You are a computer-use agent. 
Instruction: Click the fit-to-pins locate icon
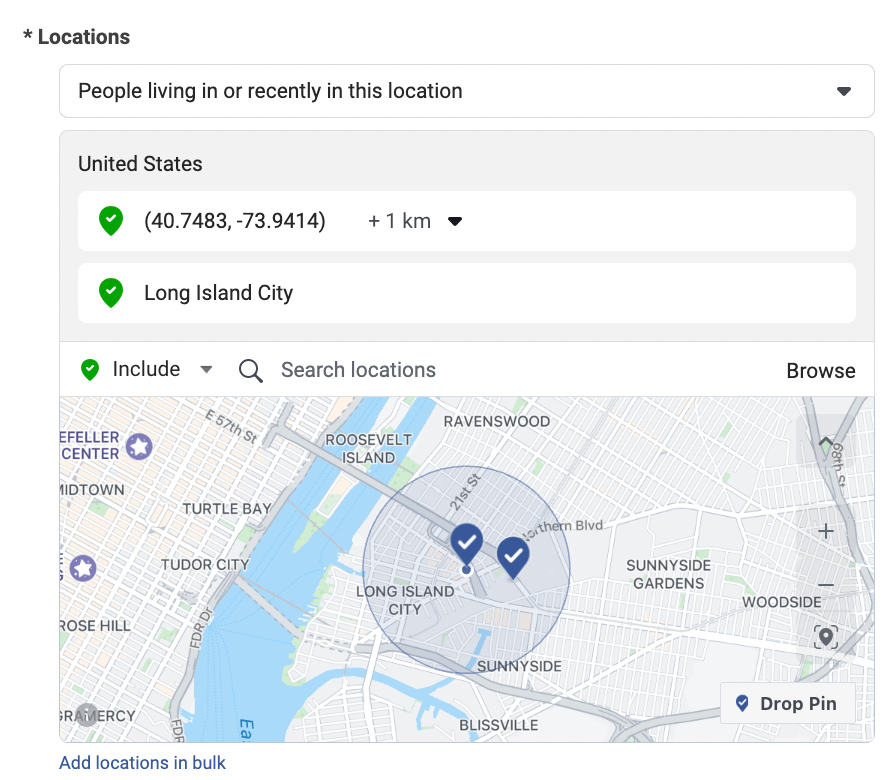tap(825, 637)
